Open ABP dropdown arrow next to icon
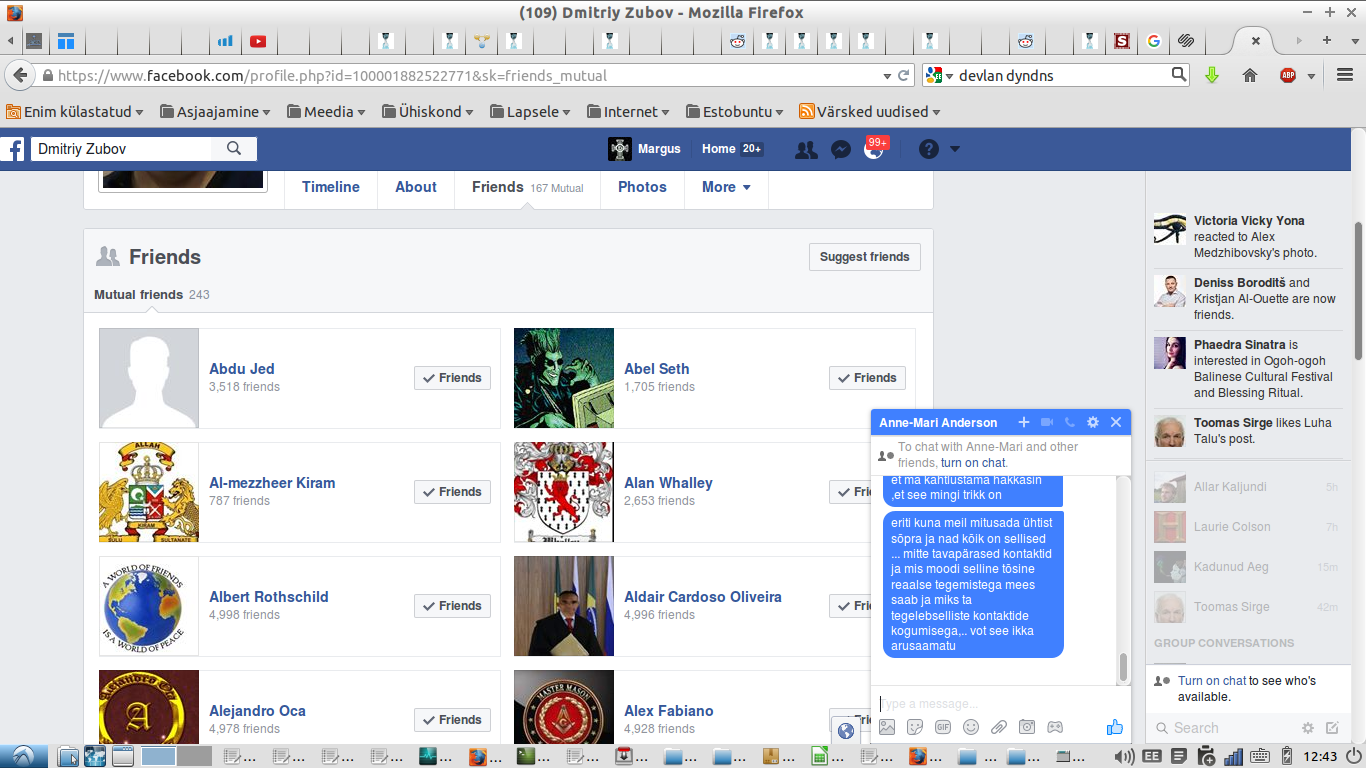 coord(1311,76)
